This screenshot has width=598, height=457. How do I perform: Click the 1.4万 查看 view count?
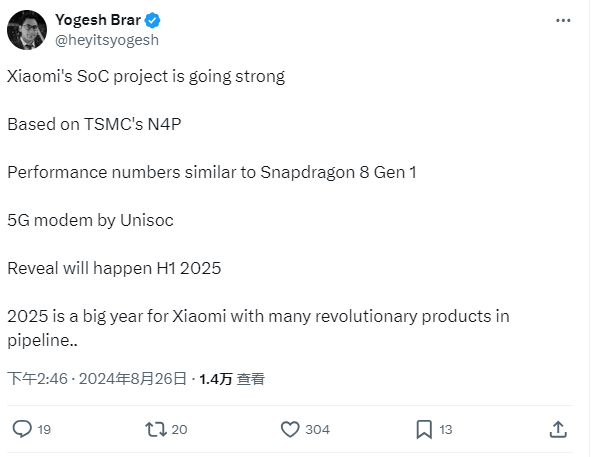point(232,379)
